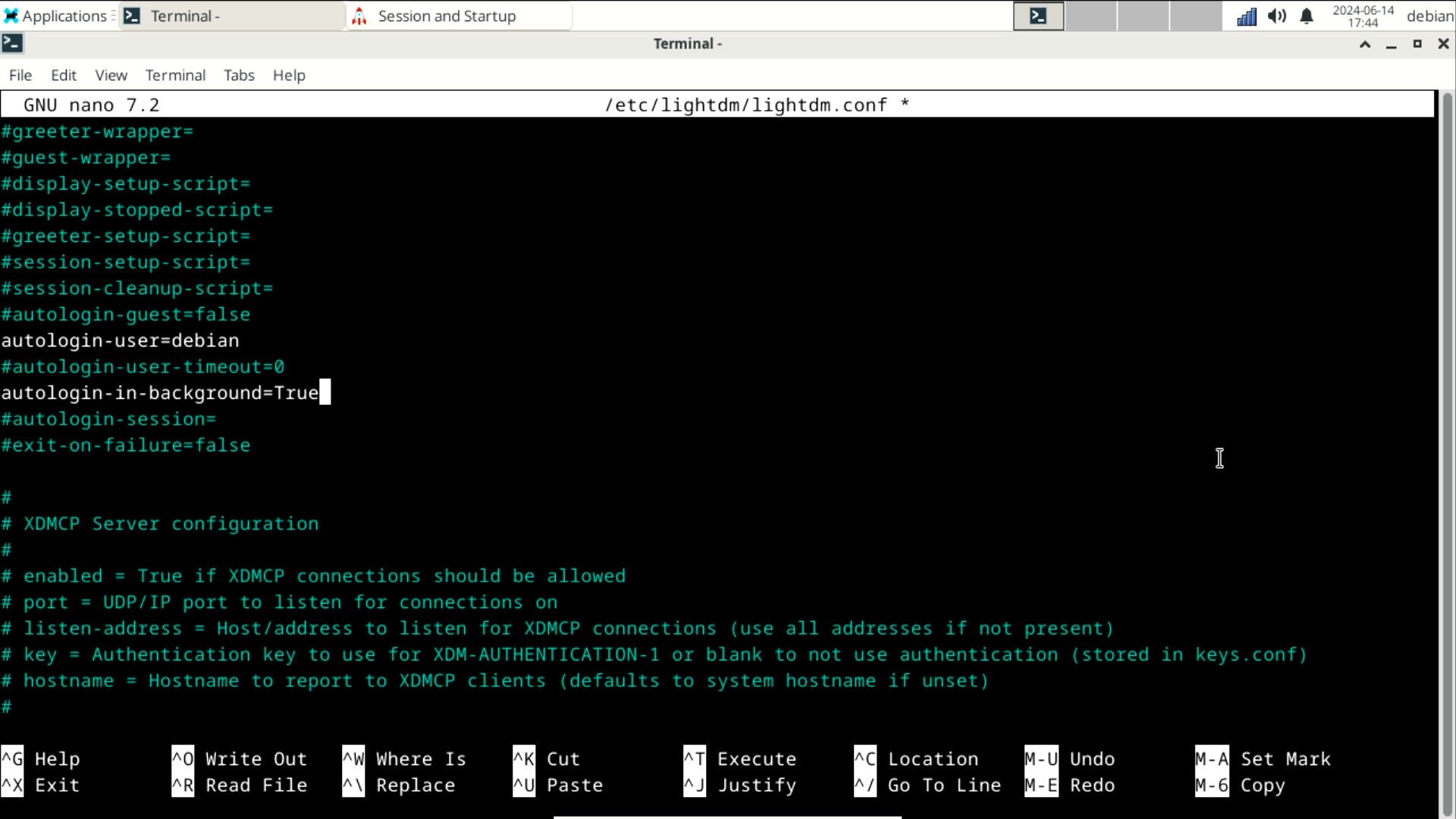Open the network connection tray icon

pyautogui.click(x=1246, y=16)
